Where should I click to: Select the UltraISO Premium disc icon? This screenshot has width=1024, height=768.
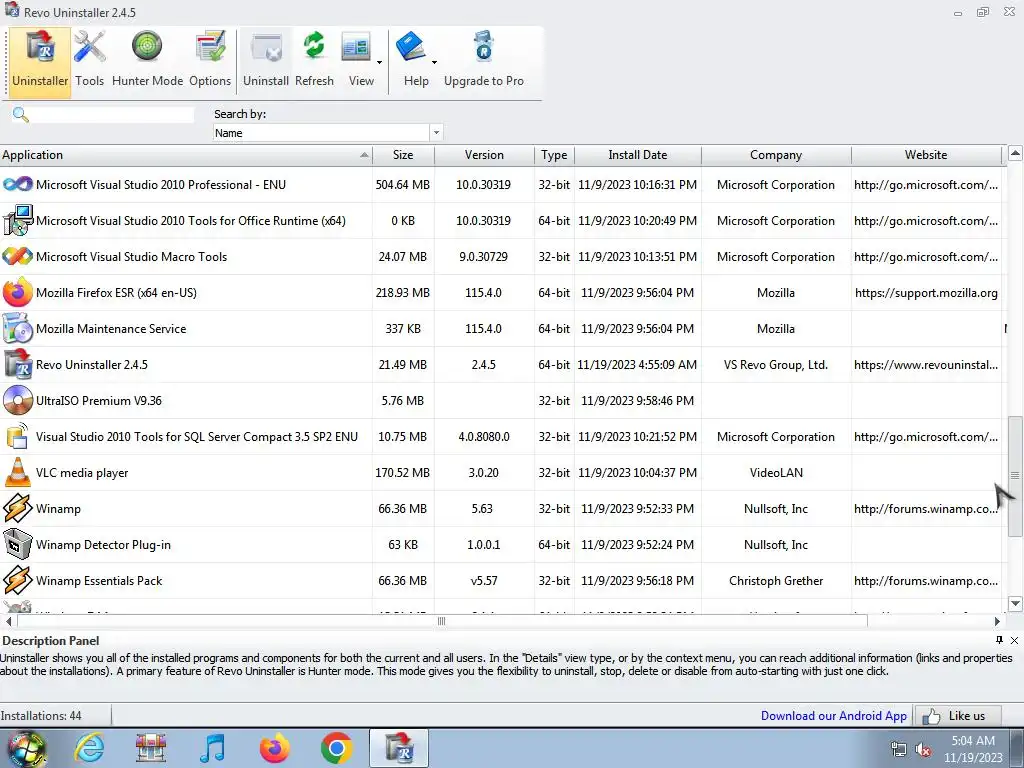pyautogui.click(x=18, y=400)
